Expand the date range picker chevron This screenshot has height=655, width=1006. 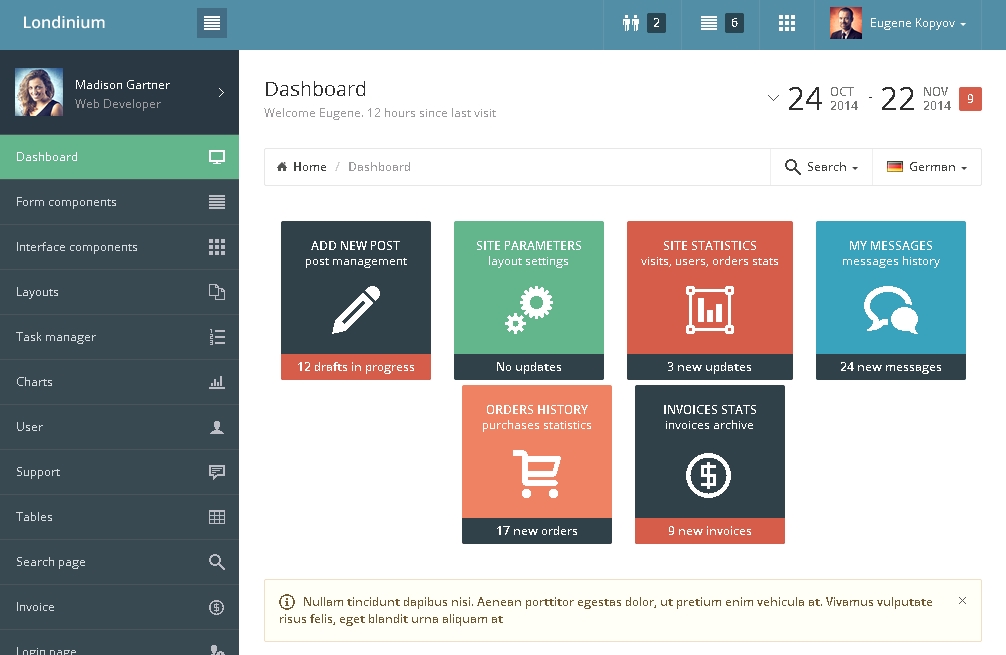[x=773, y=98]
